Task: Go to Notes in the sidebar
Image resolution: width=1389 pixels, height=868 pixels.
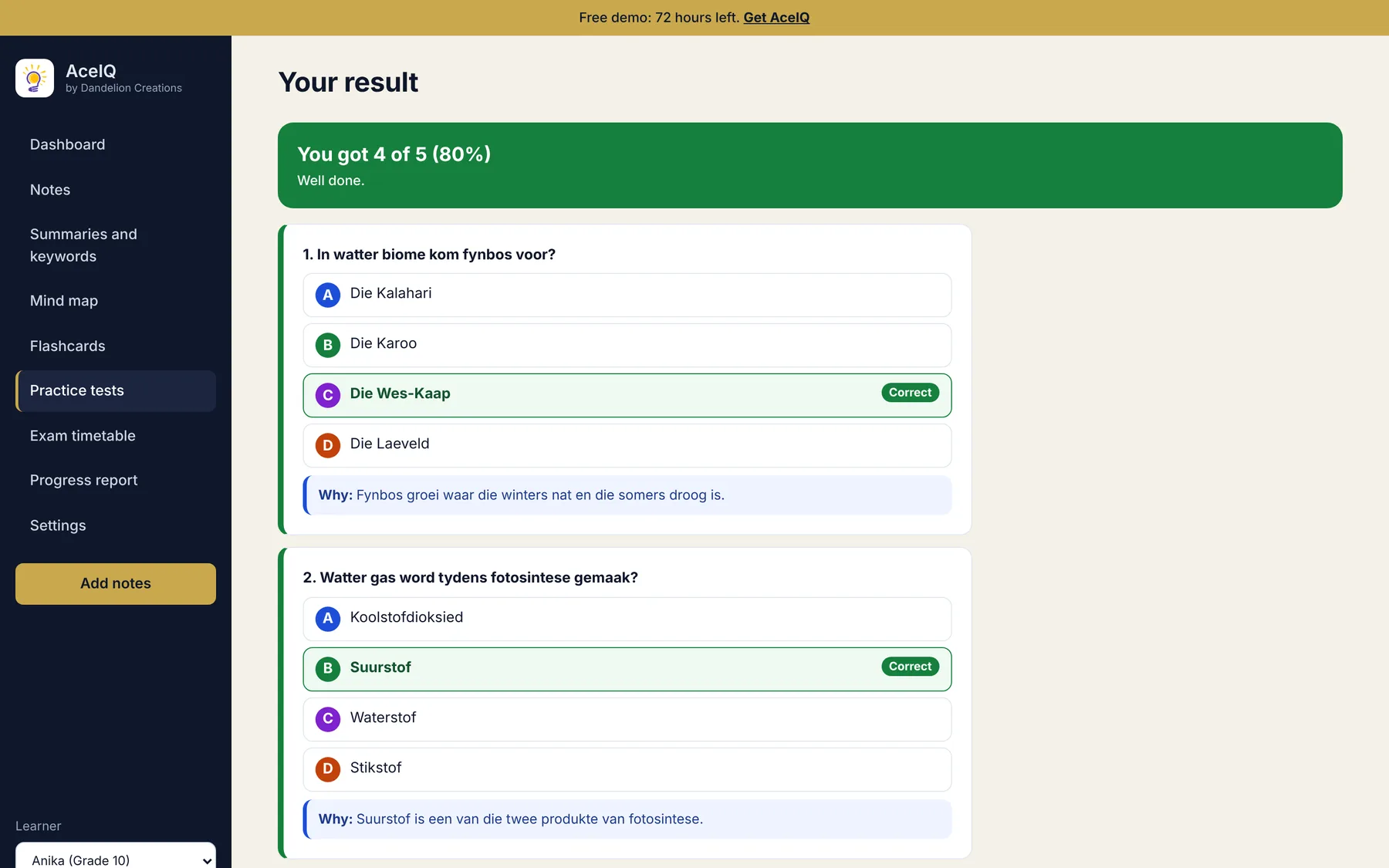Action: coord(116,190)
